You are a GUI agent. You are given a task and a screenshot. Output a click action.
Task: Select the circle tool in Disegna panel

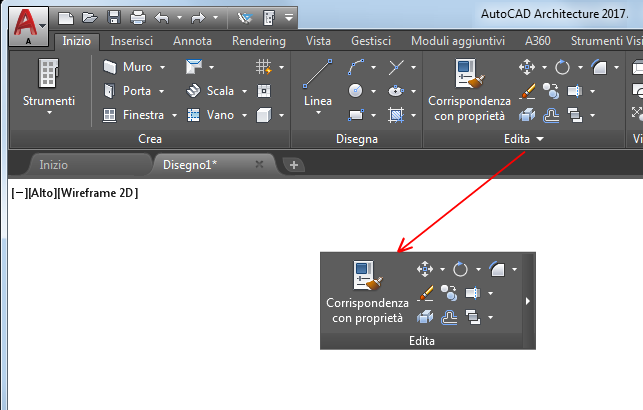tap(356, 91)
